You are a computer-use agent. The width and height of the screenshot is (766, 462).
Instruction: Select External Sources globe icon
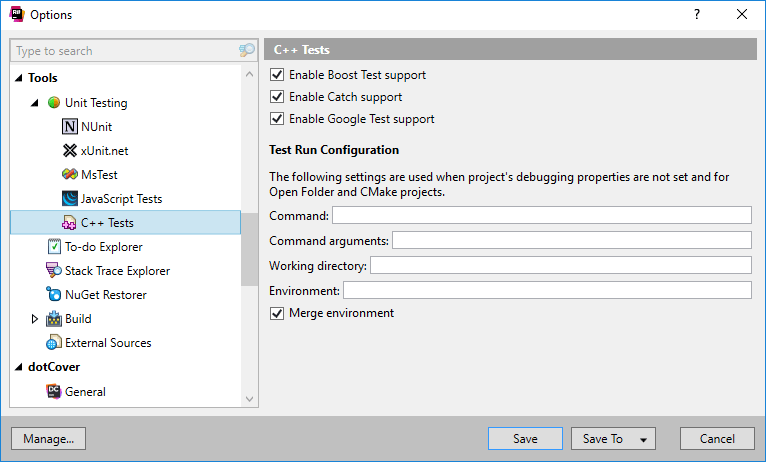coord(54,342)
